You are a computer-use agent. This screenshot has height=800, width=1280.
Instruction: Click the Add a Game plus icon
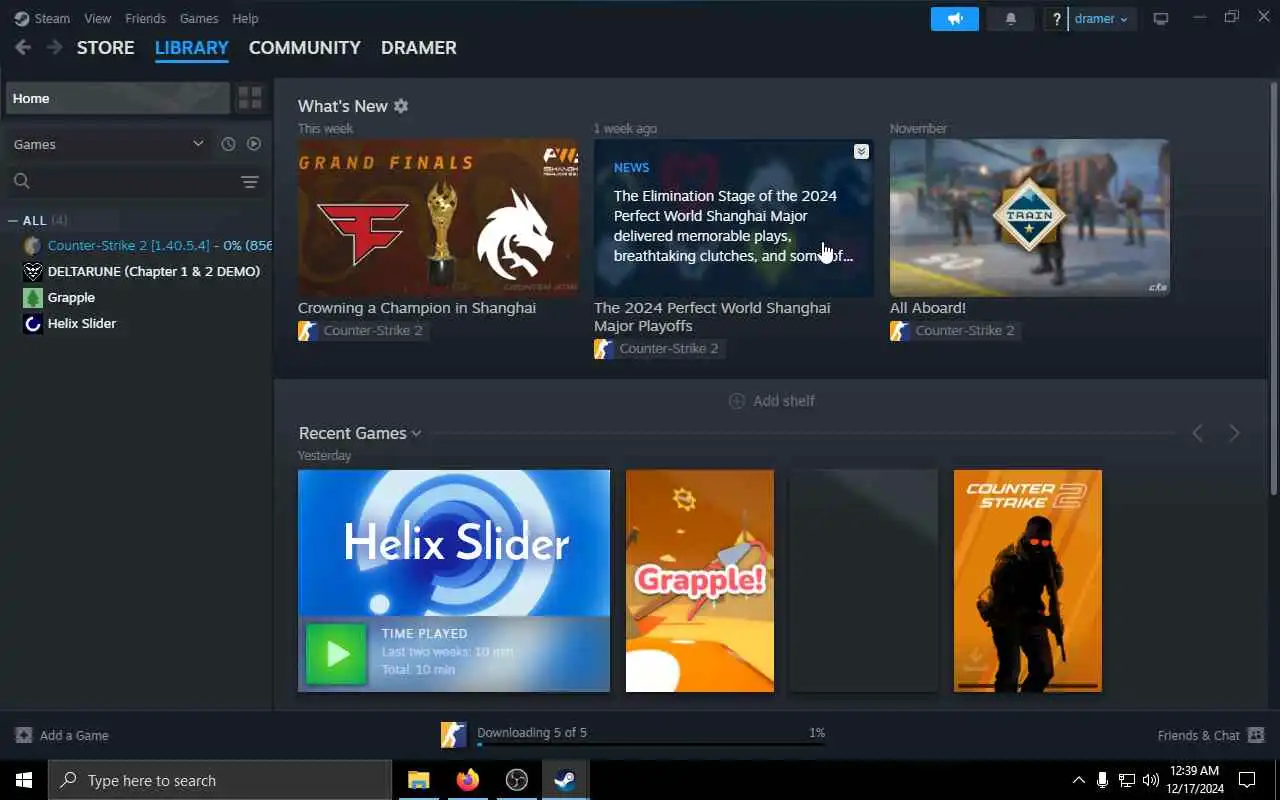click(23, 735)
